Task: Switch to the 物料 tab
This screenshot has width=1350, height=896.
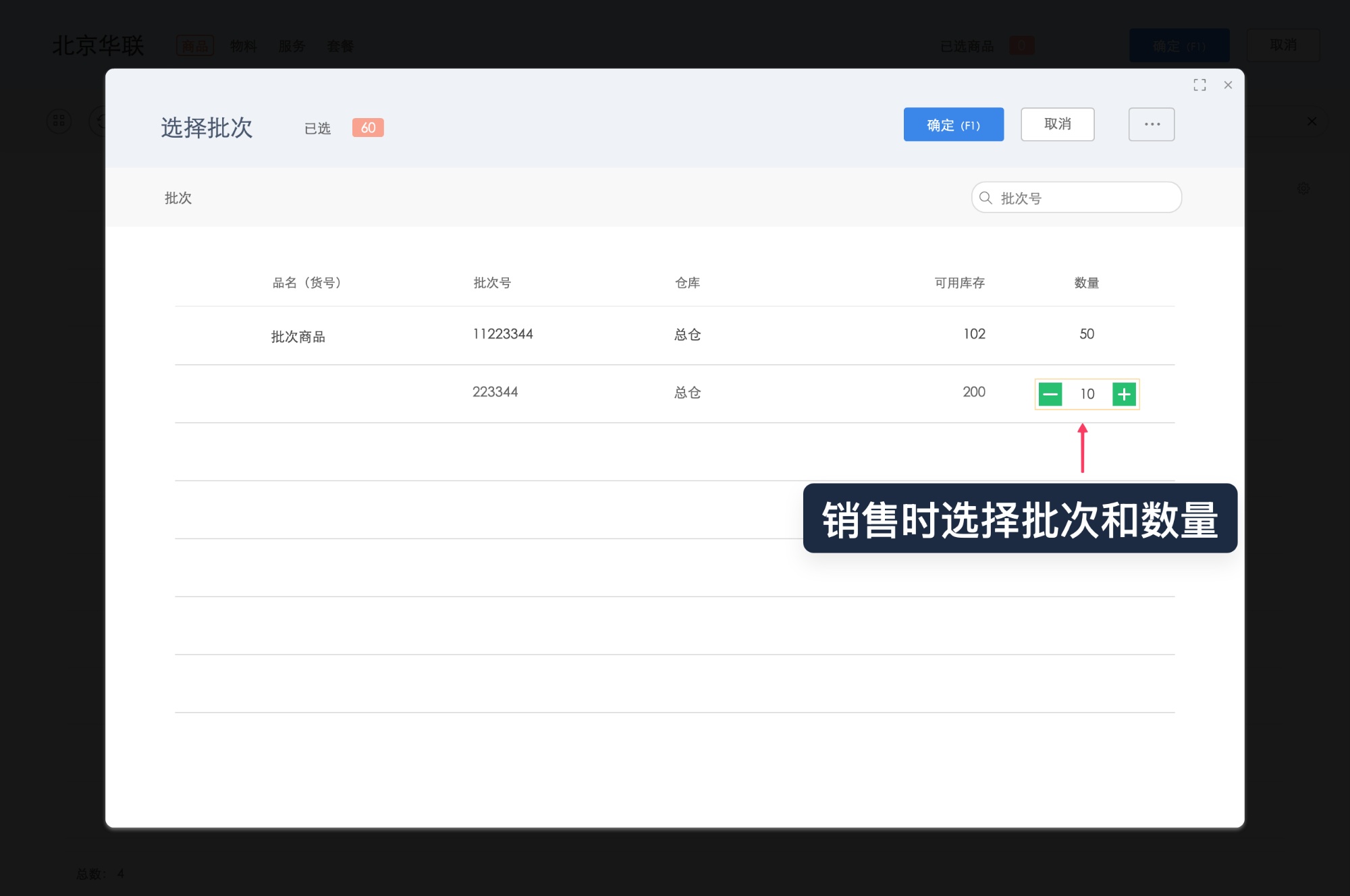Action: [x=243, y=46]
